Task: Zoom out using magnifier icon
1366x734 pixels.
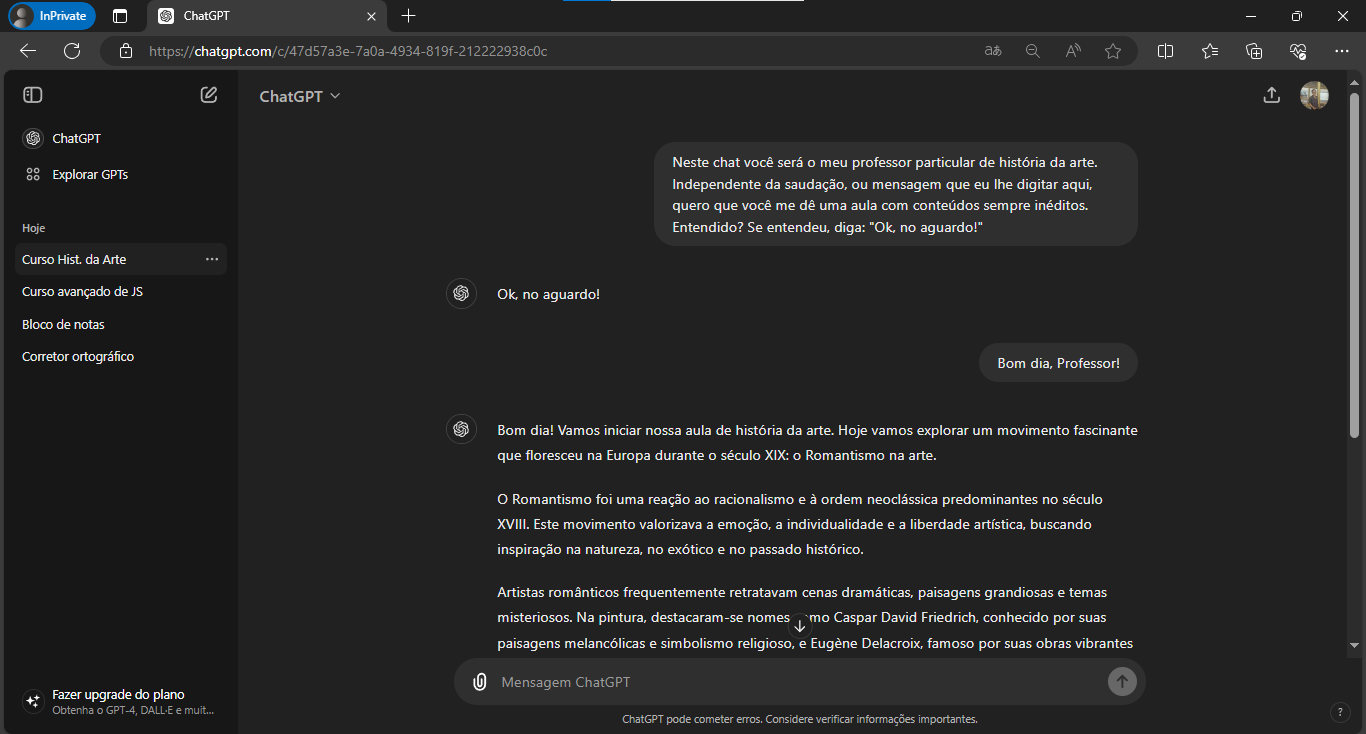Action: [1033, 51]
